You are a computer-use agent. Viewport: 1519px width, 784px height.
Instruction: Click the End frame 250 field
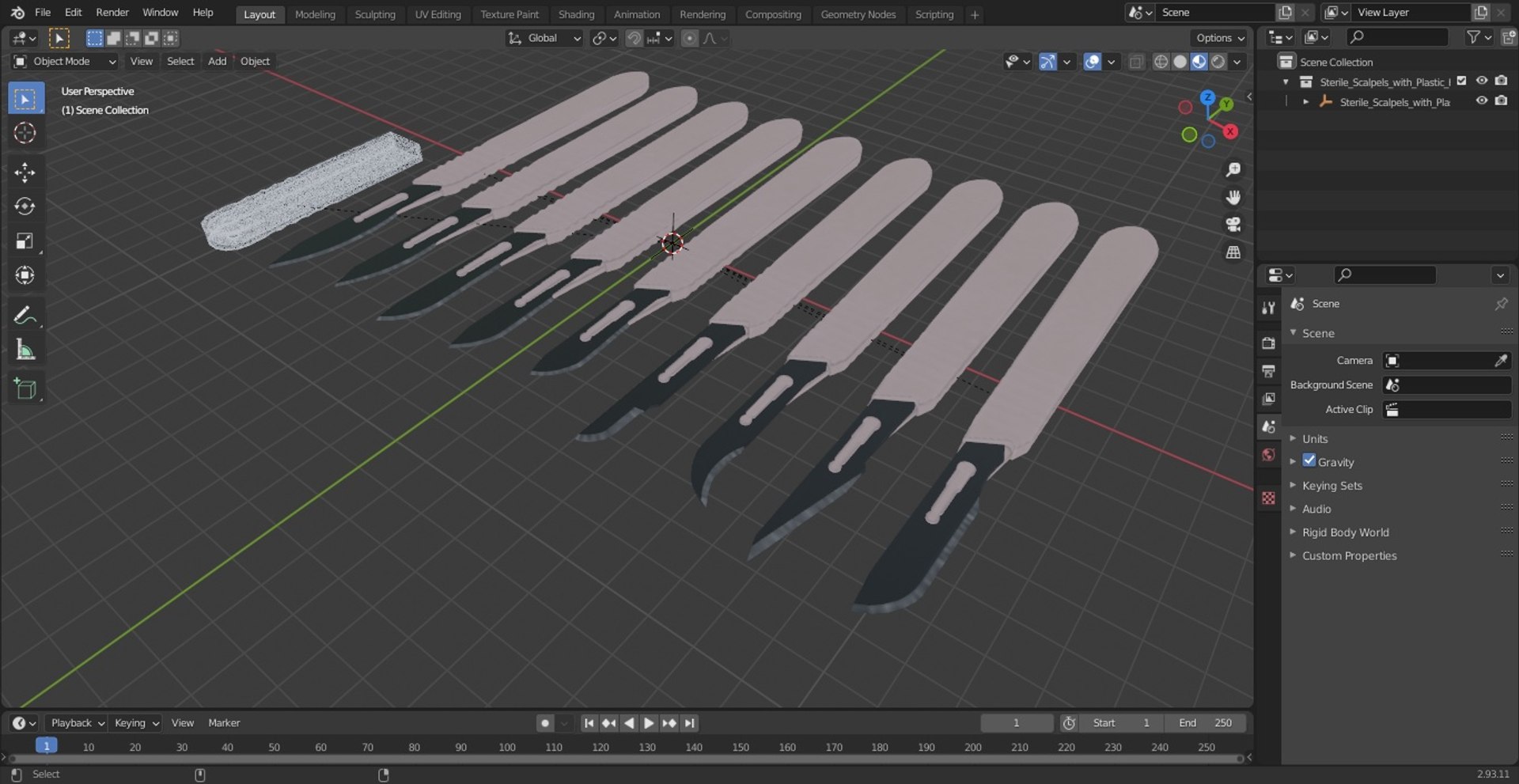[1206, 722]
